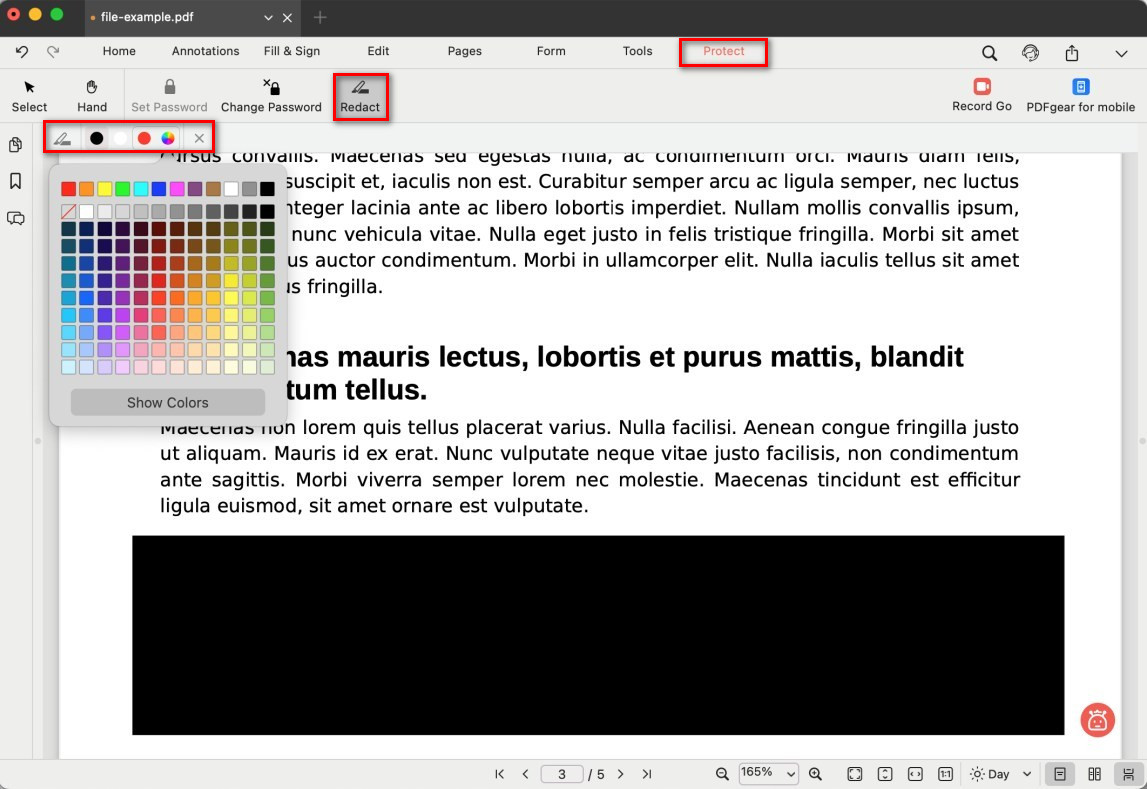
Task: Go to the next page
Action: 621,774
